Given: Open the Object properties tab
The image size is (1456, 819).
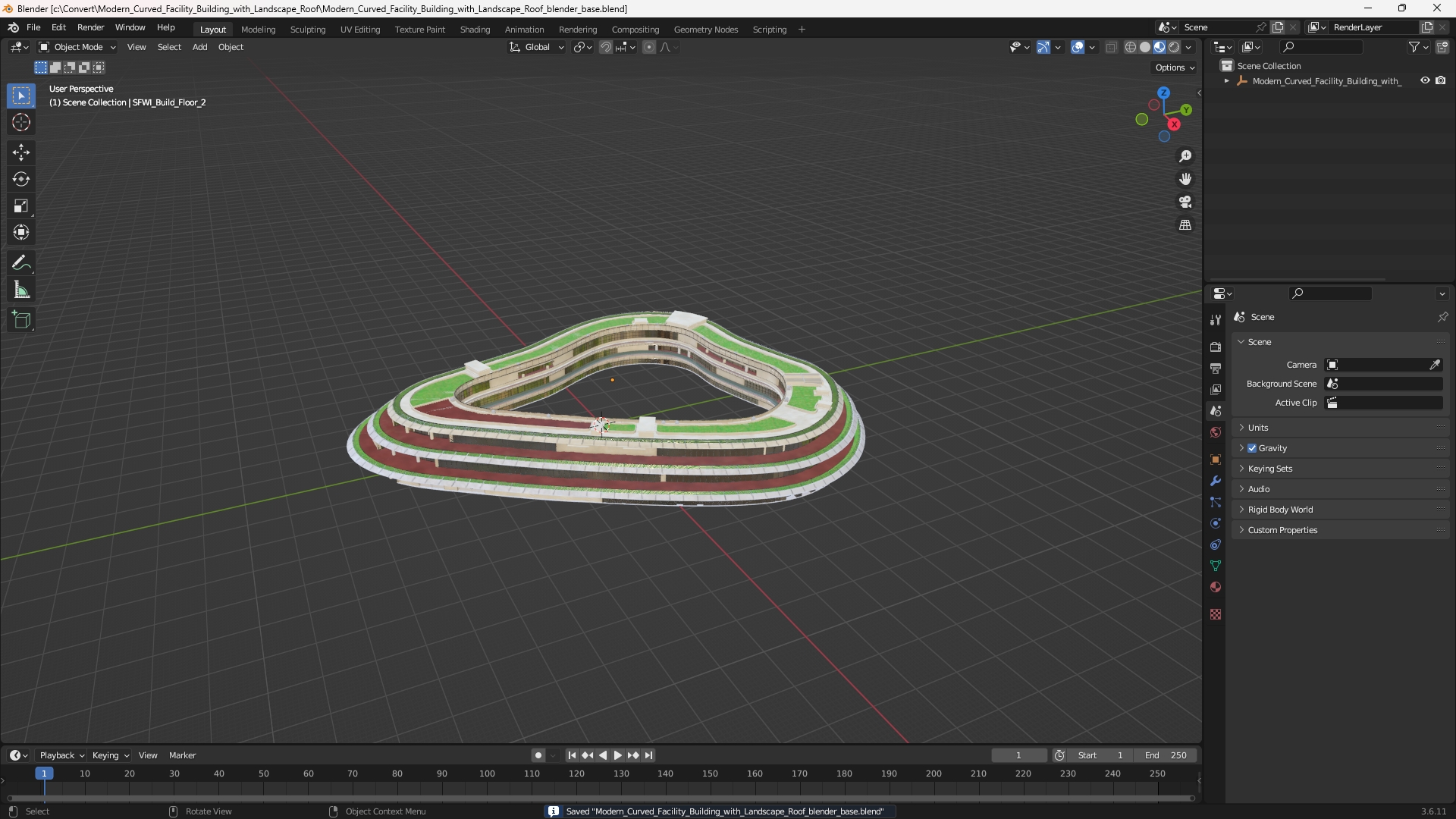Looking at the screenshot, I should [1216, 460].
